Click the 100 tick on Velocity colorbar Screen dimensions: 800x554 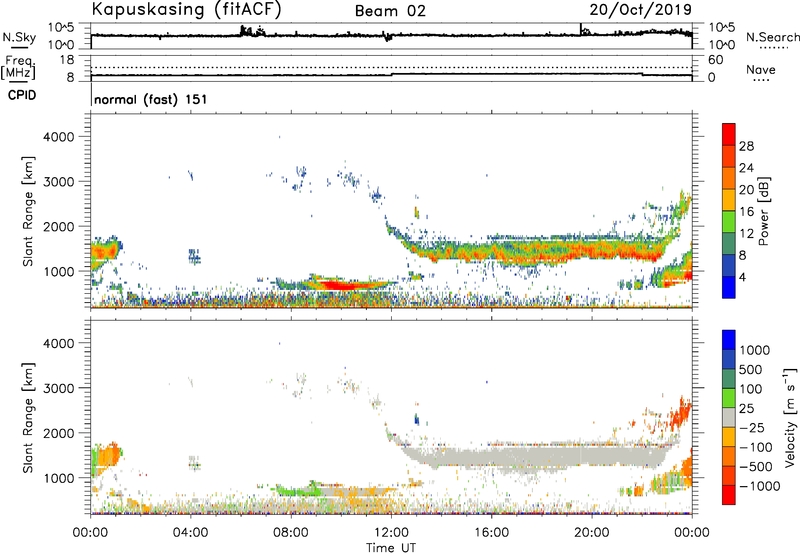point(751,389)
